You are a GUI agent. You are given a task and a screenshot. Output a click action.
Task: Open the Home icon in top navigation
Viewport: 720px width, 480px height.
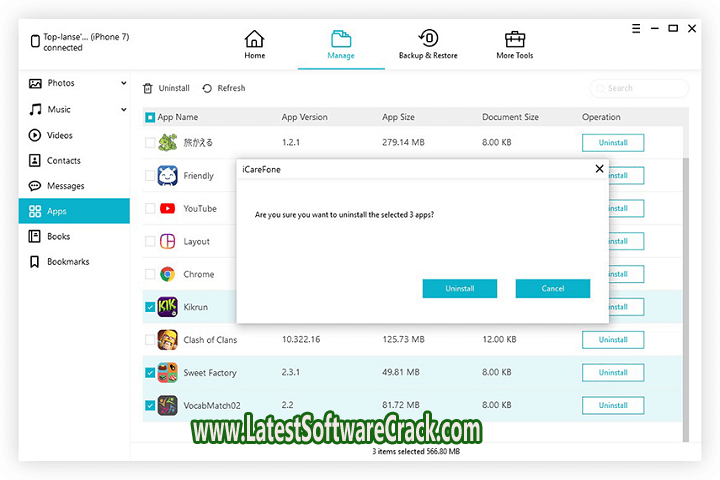[254, 40]
